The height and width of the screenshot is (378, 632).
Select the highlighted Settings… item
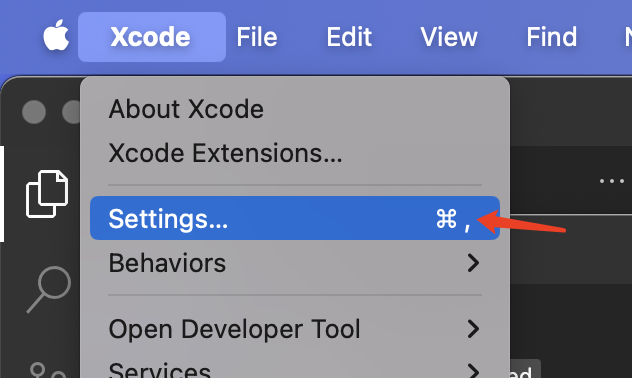(295, 218)
